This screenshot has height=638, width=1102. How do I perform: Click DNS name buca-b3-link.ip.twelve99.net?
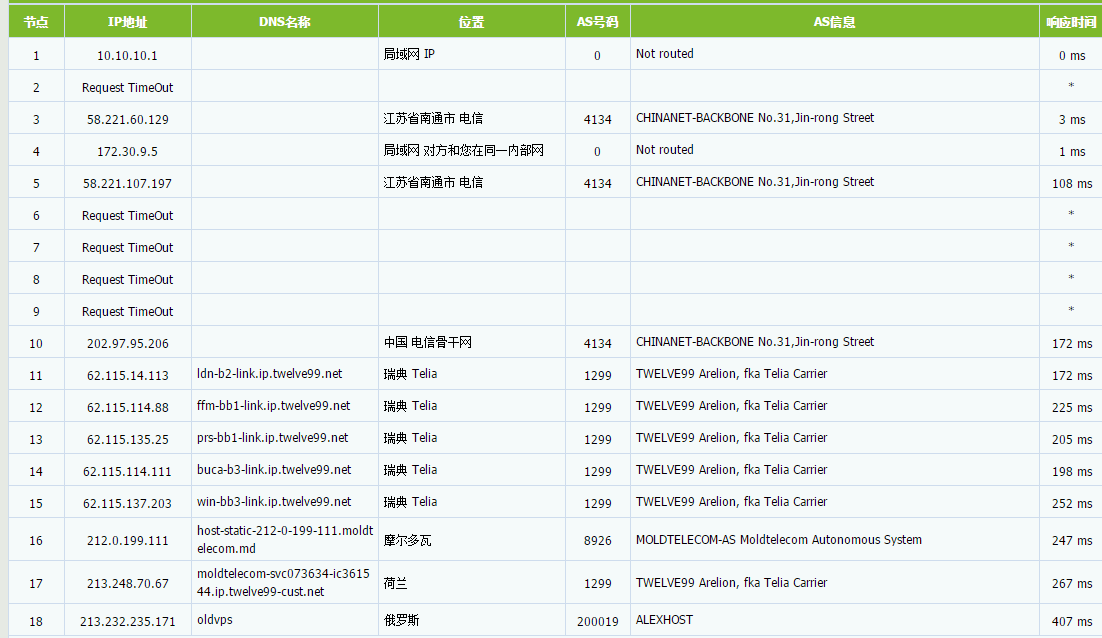274,470
